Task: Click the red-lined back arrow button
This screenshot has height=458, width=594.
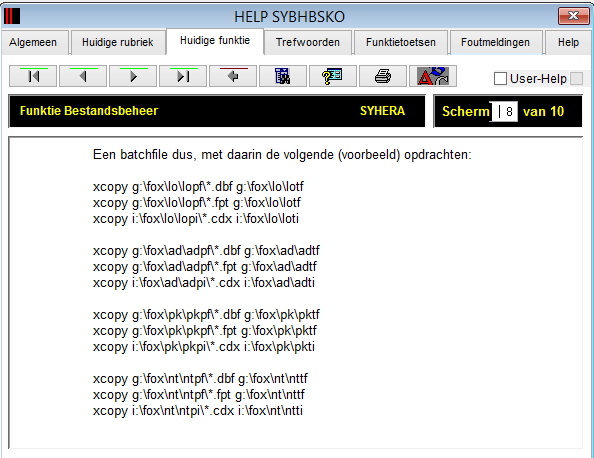Action: (233, 76)
